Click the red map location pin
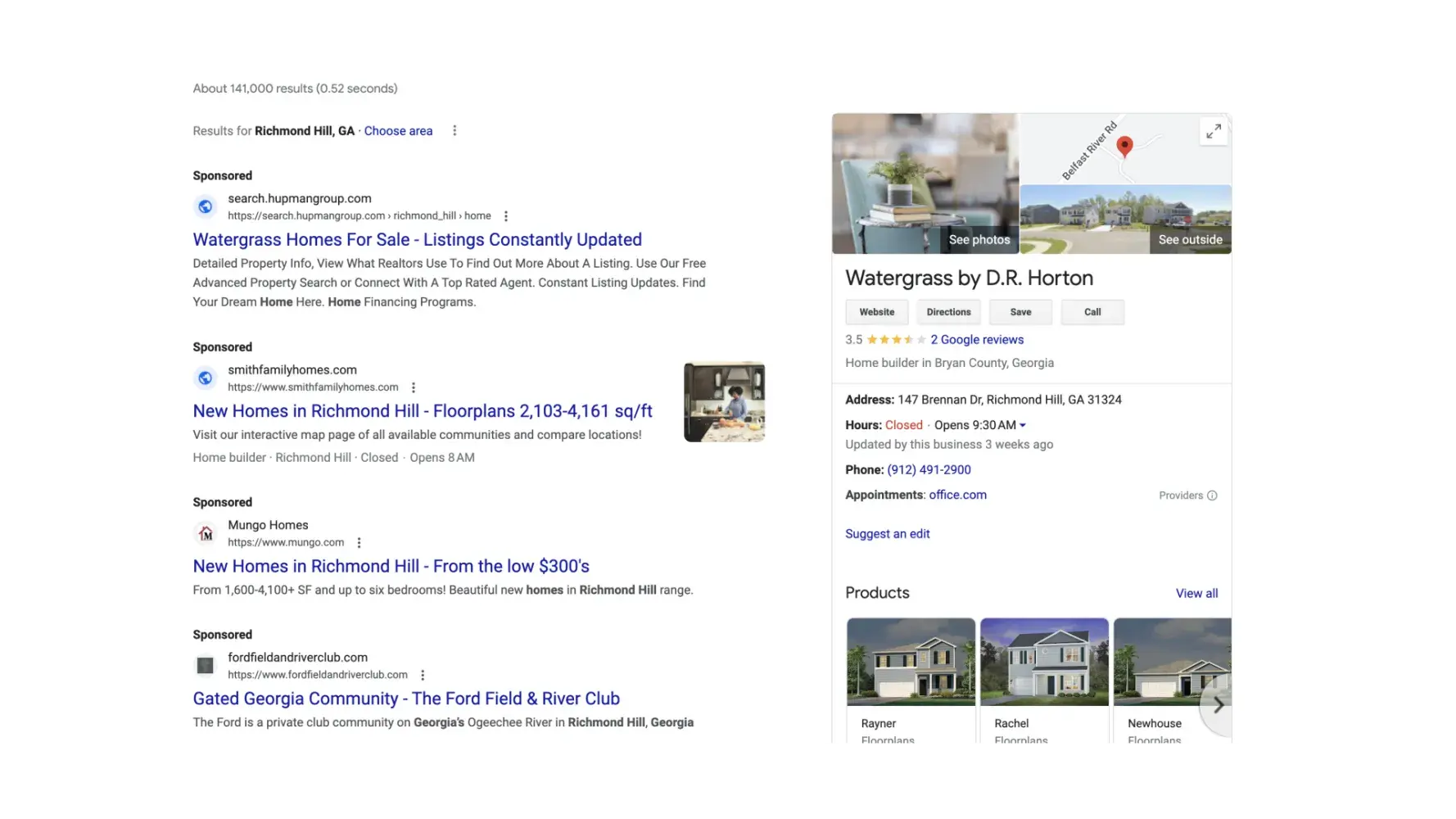The width and height of the screenshot is (1456, 819). coord(1125,147)
